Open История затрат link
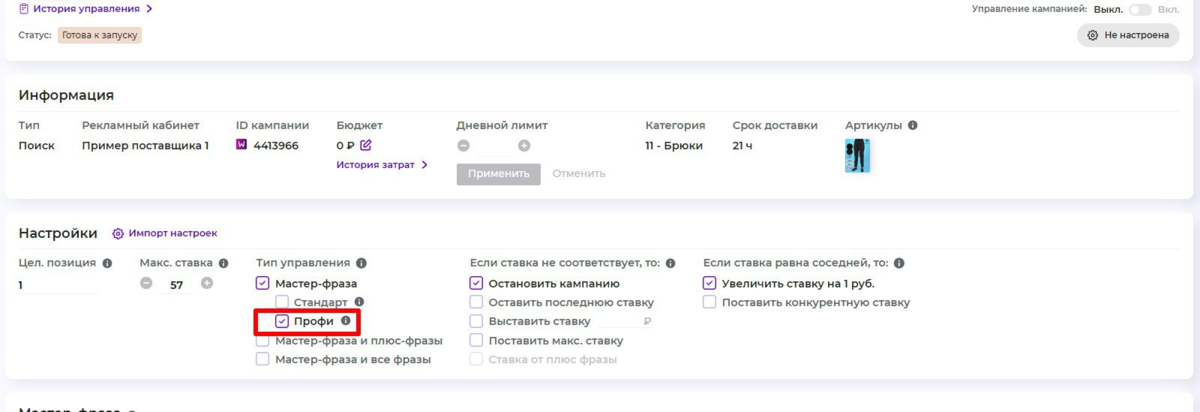Image resolution: width=1200 pixels, height=412 pixels. tap(375, 165)
